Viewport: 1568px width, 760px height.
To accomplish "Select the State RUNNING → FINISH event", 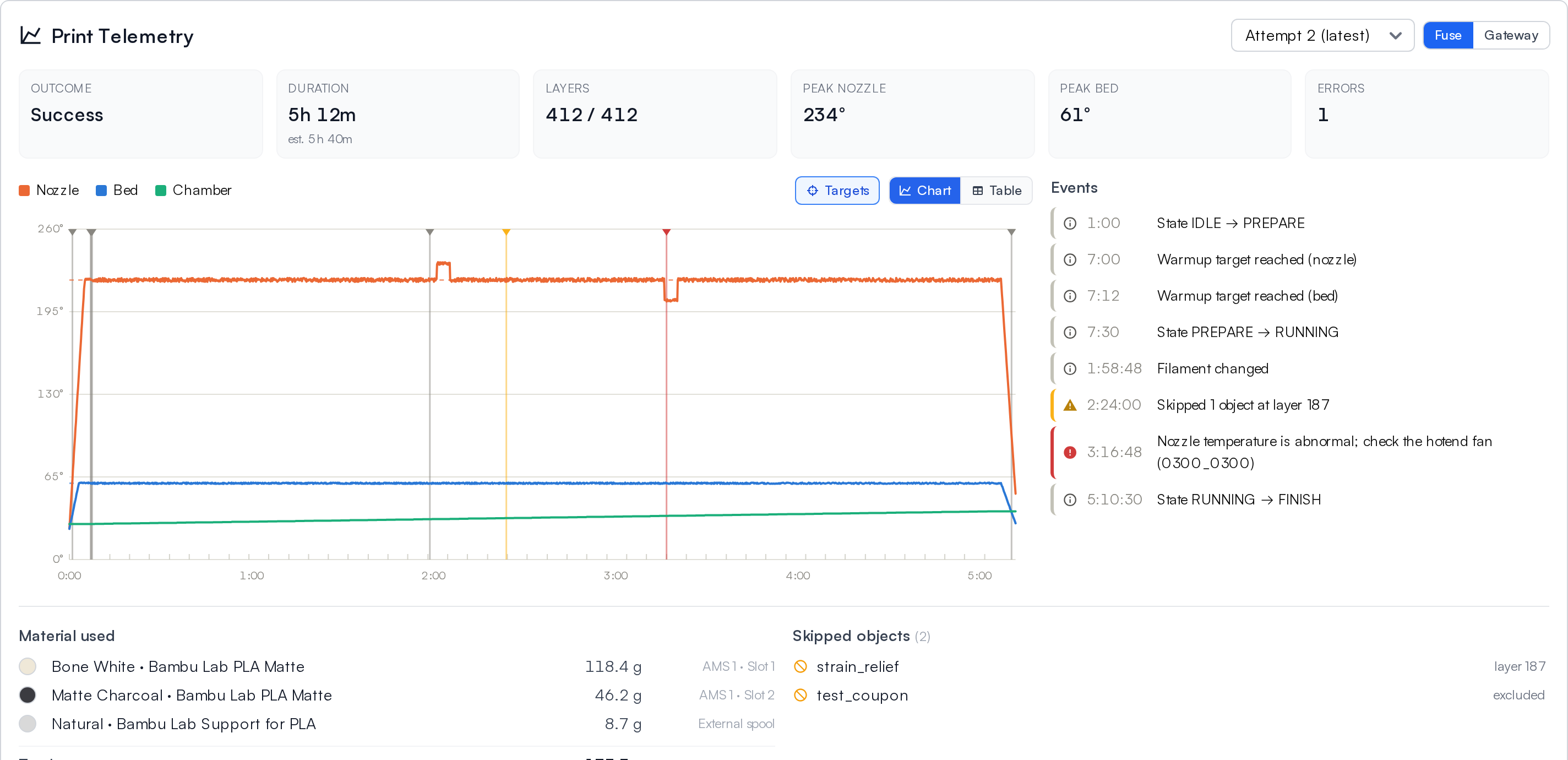I will point(1299,500).
